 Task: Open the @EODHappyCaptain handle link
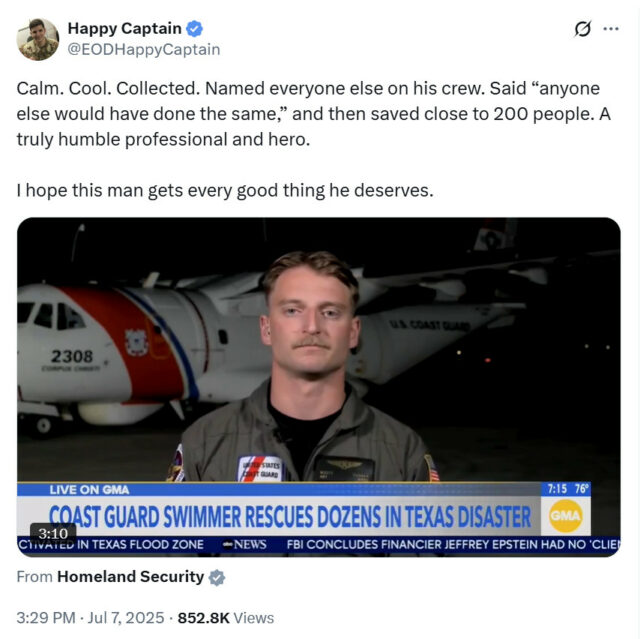pyautogui.click(x=144, y=49)
